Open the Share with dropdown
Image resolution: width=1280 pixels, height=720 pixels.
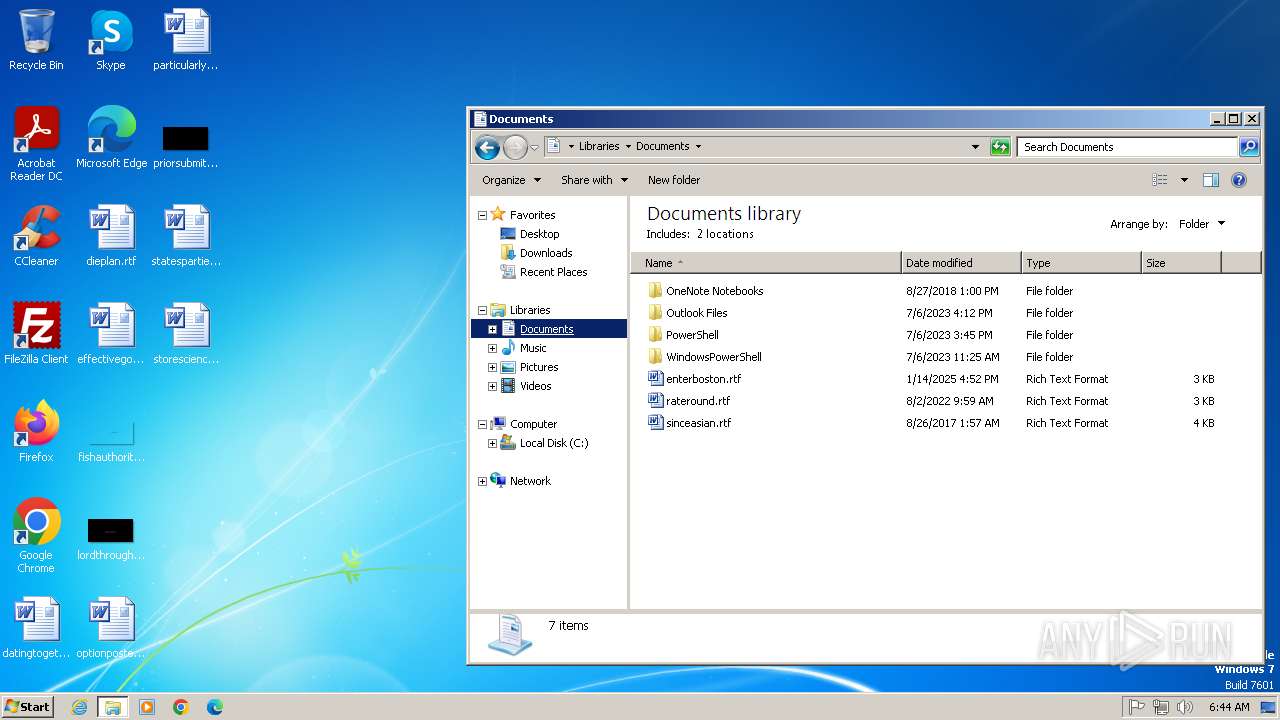594,180
